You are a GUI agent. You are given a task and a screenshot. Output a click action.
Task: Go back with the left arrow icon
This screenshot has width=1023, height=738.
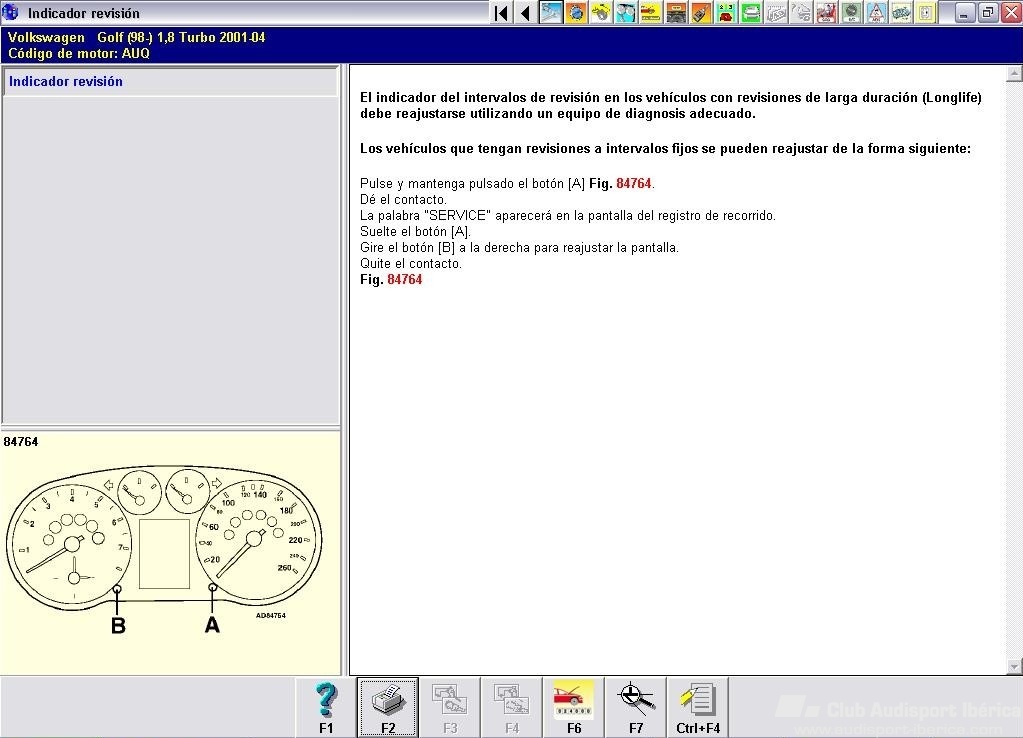[x=525, y=13]
